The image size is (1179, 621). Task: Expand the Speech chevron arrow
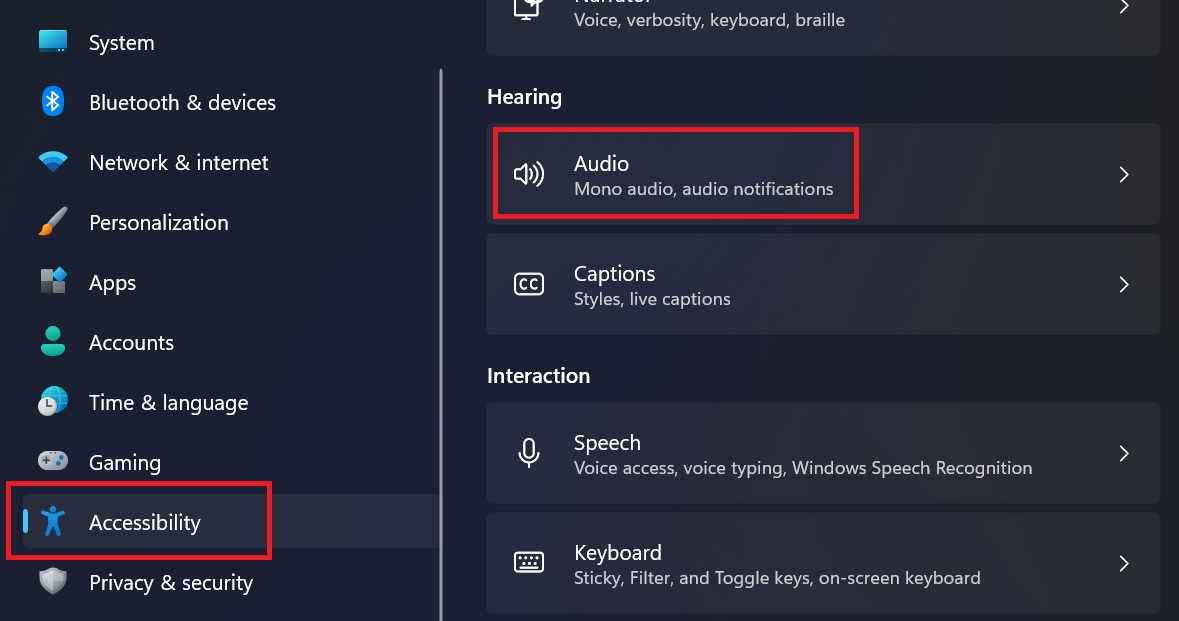tap(1123, 453)
